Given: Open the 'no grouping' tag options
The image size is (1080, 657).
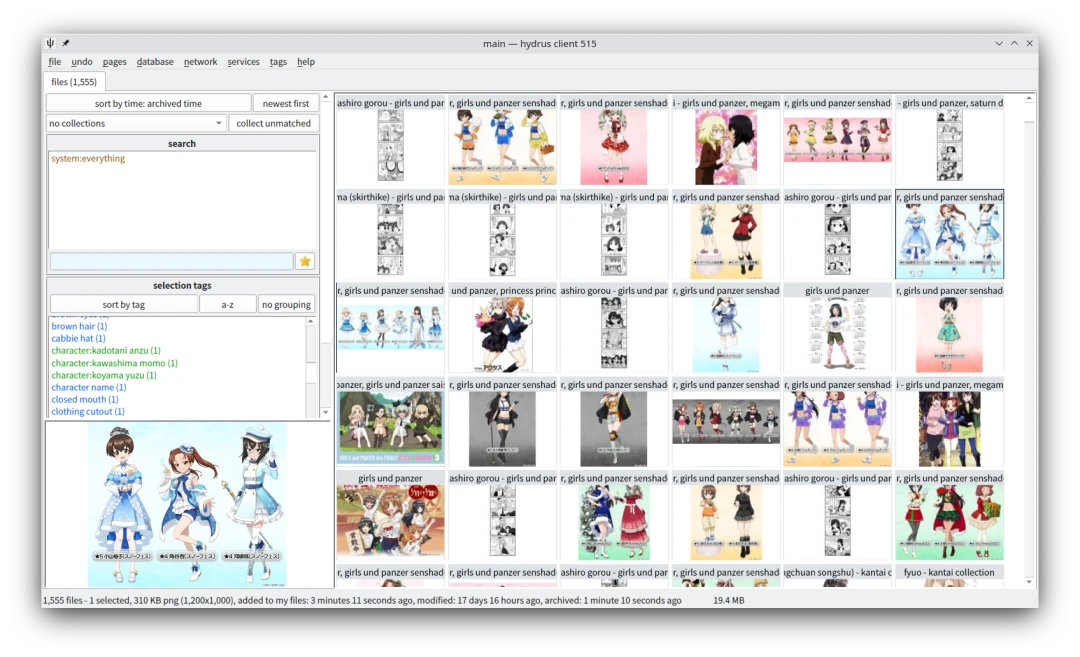Looking at the screenshot, I should tap(287, 304).
